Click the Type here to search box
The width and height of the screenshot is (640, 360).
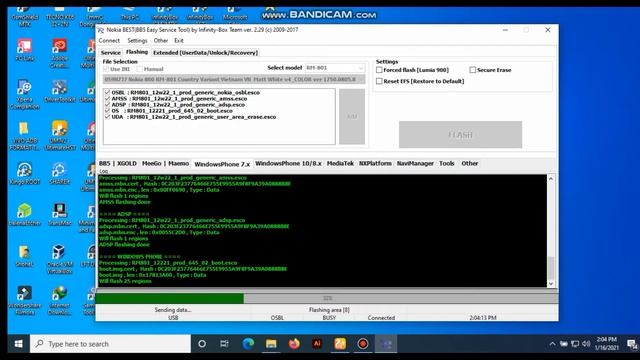coord(110,344)
